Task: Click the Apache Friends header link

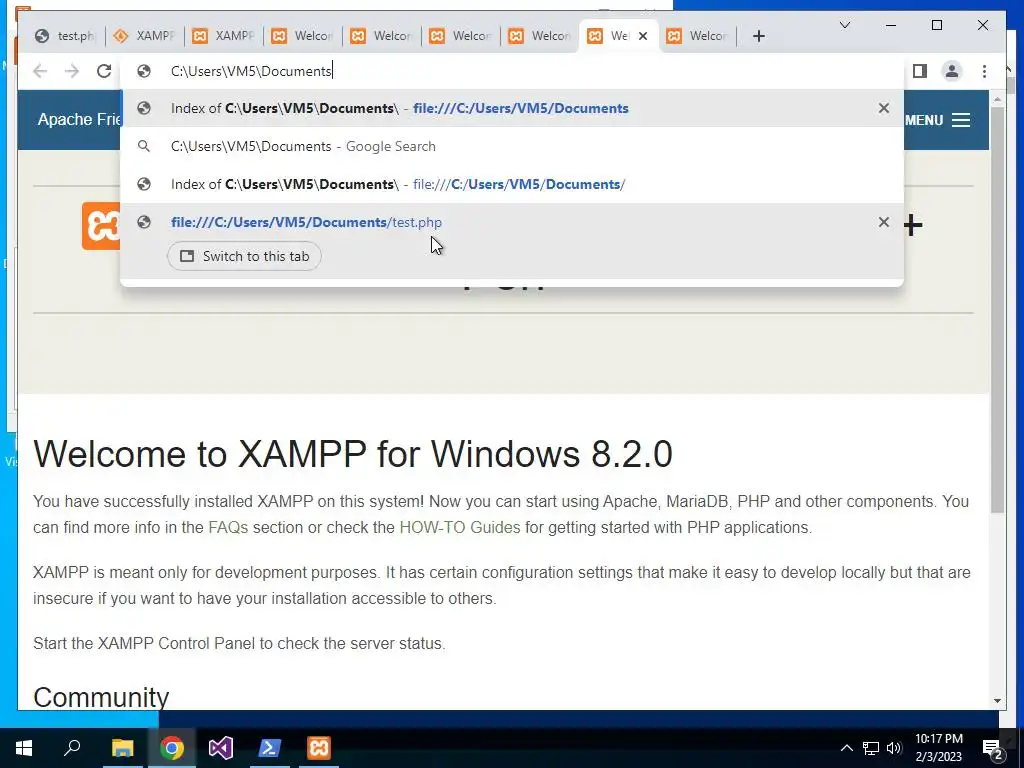Action: (79, 120)
